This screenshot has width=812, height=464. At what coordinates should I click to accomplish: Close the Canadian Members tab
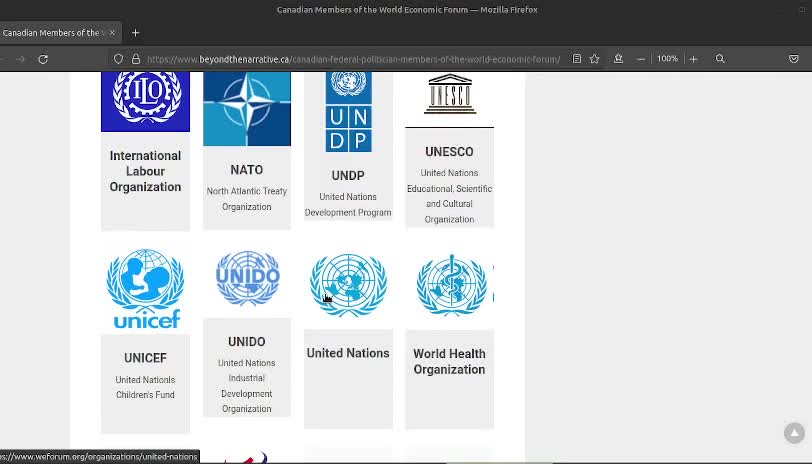click(112, 33)
